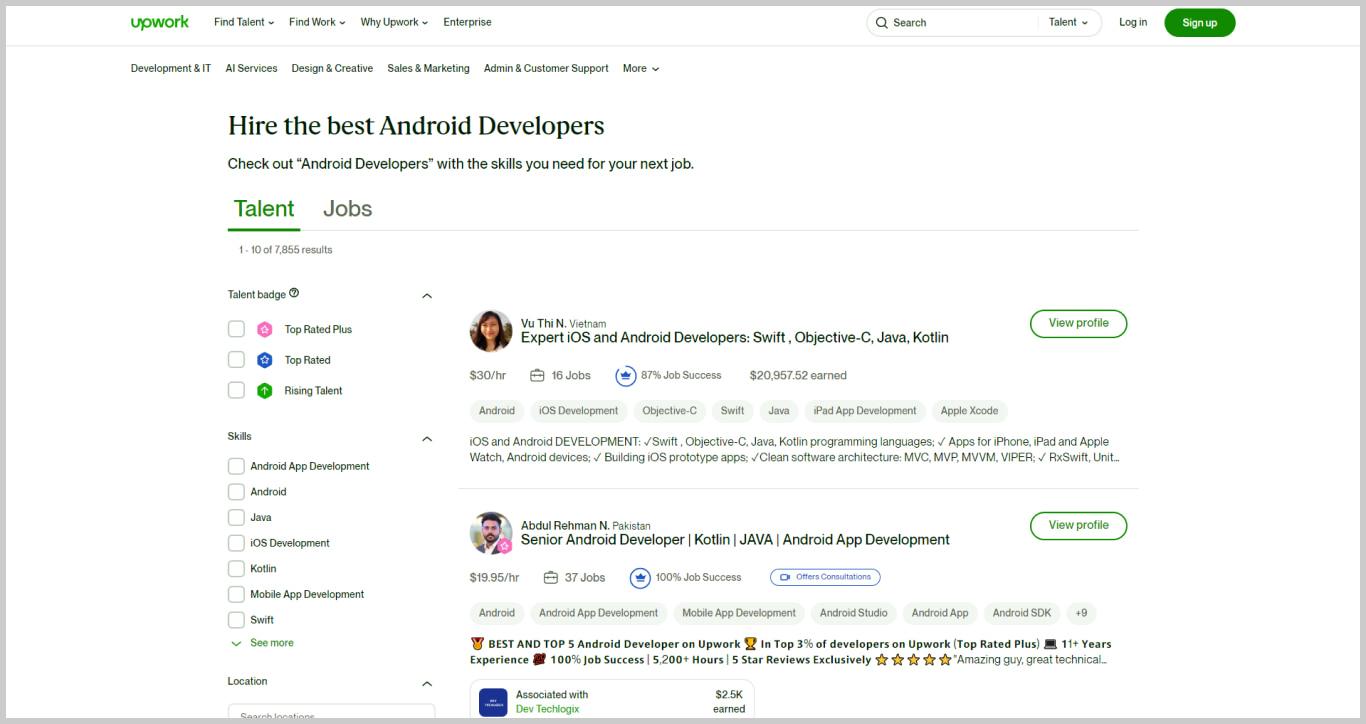
Task: Click the Top Rated Plus pink badge icon
Action: (x=264, y=329)
